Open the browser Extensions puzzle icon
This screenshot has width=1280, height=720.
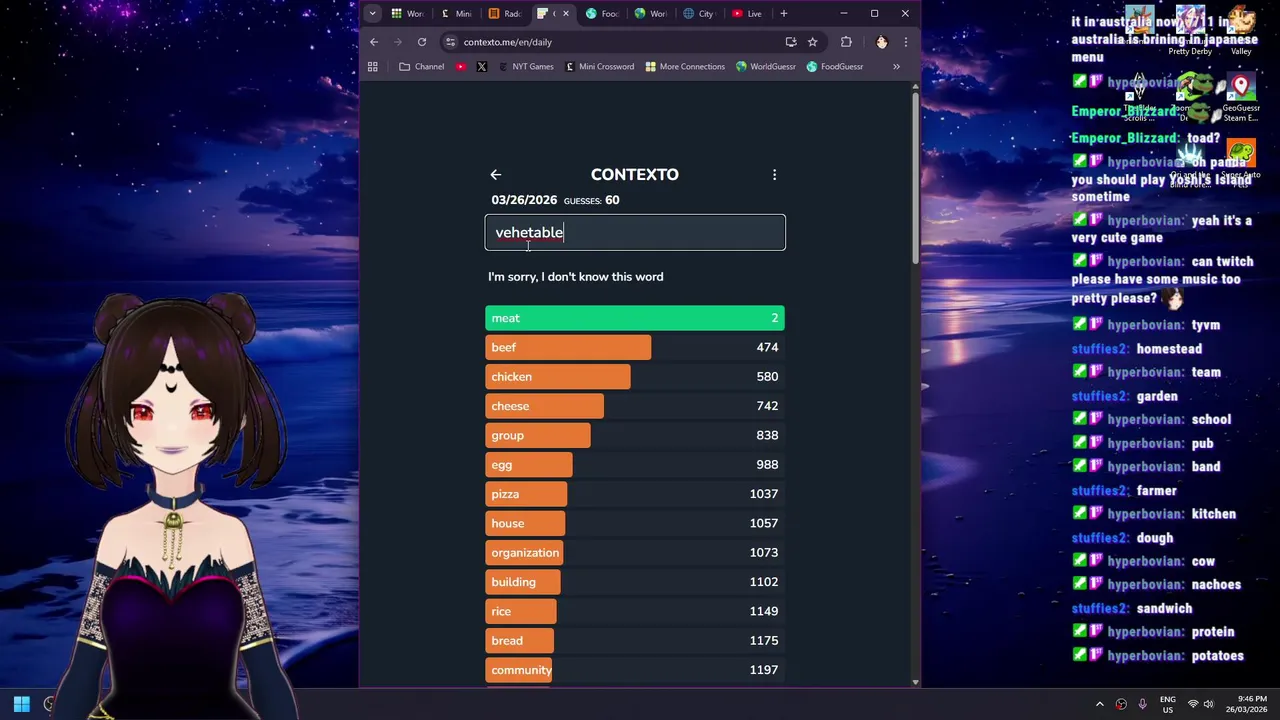tap(846, 42)
